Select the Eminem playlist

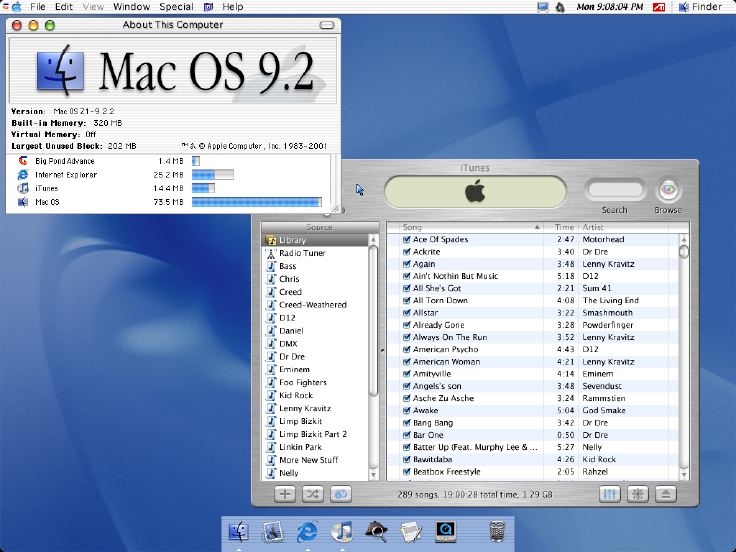click(294, 369)
